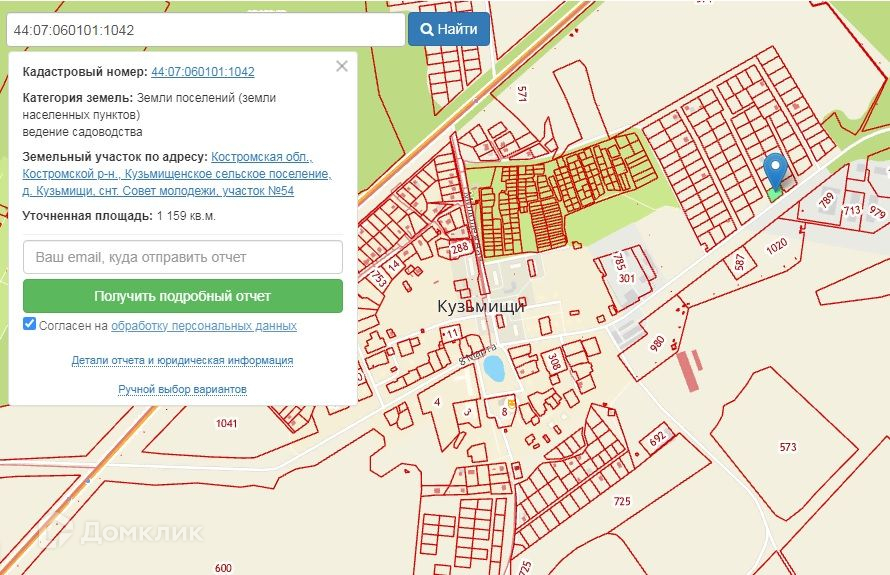Click the Кузьмищи village label on map
Screen dimensions: 890x575
click(481, 307)
